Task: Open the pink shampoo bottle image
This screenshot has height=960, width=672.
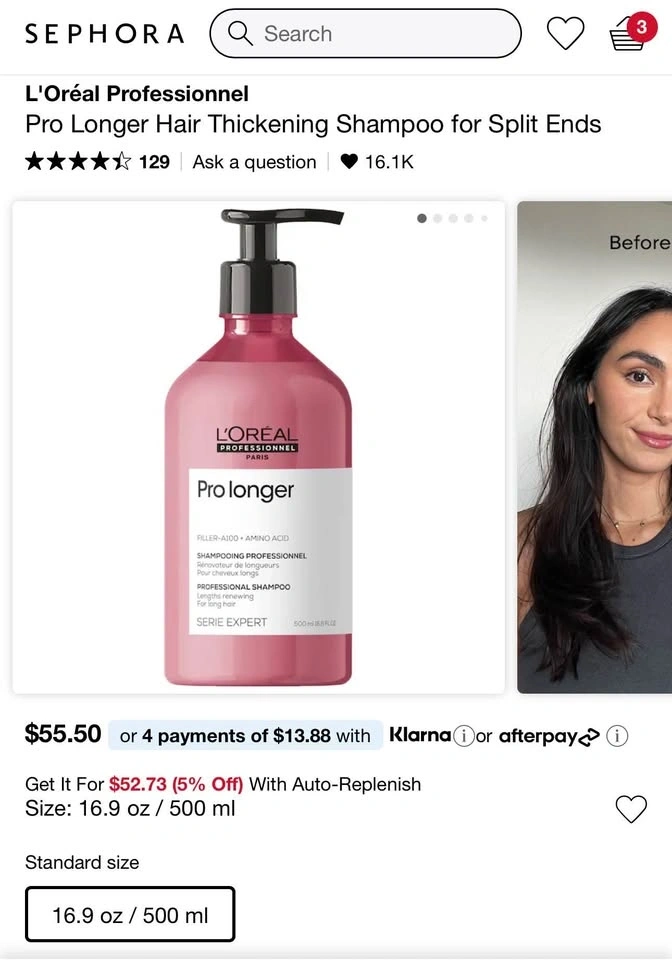Action: pyautogui.click(x=258, y=448)
